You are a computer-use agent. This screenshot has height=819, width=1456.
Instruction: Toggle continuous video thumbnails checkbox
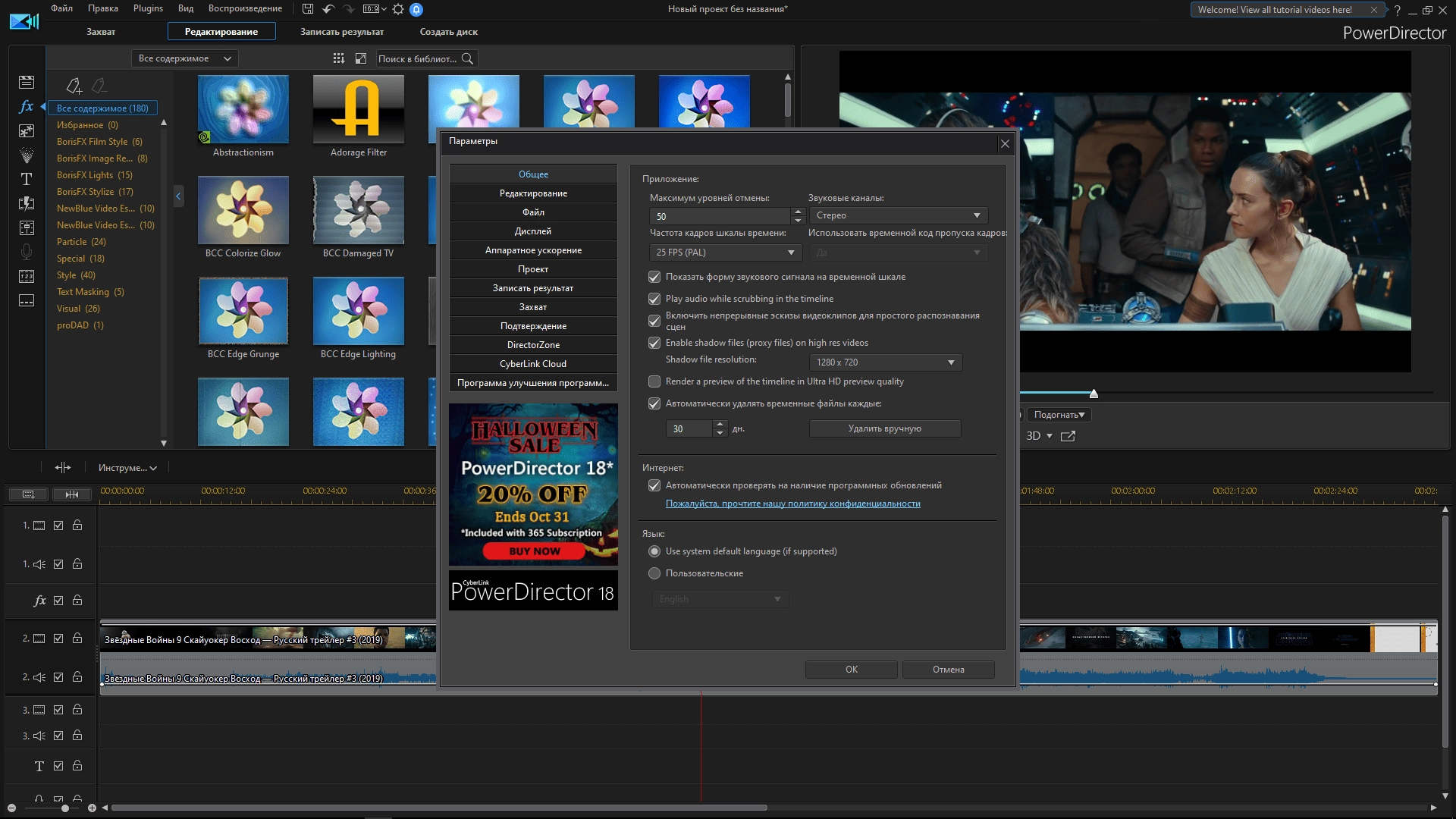coord(654,321)
